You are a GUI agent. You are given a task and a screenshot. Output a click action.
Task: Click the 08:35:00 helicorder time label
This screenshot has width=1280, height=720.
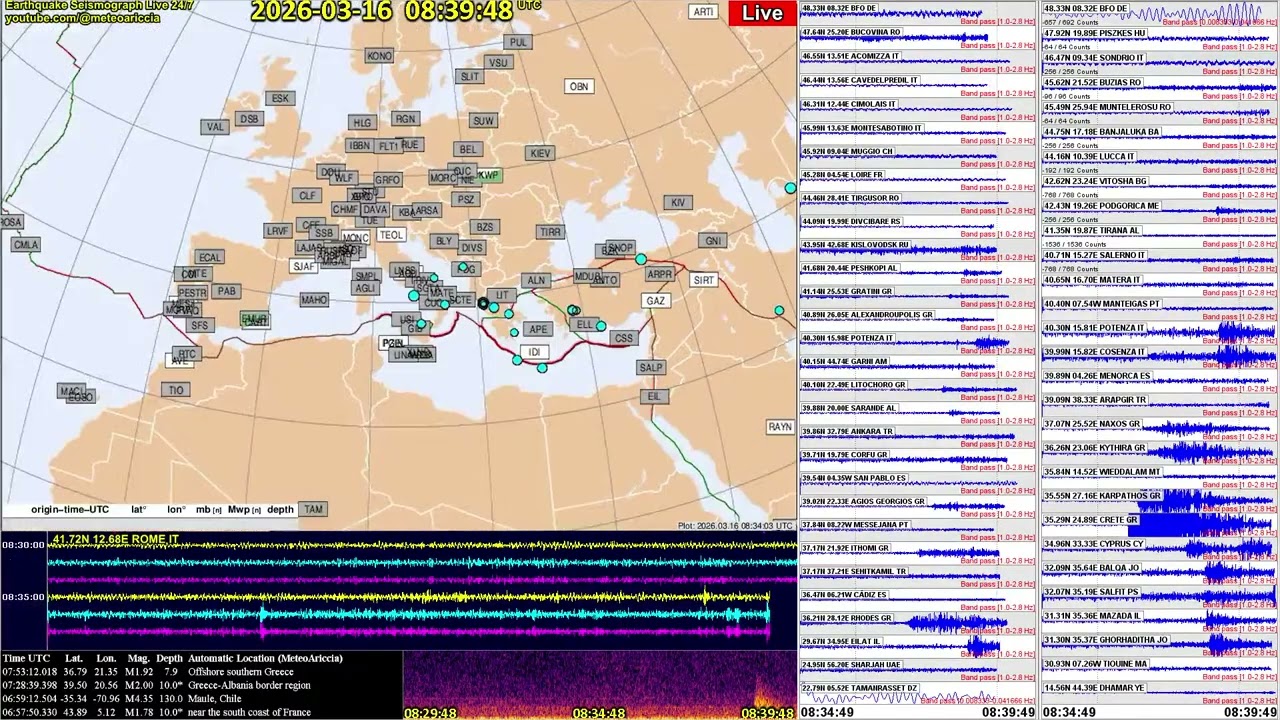[x=23, y=597]
